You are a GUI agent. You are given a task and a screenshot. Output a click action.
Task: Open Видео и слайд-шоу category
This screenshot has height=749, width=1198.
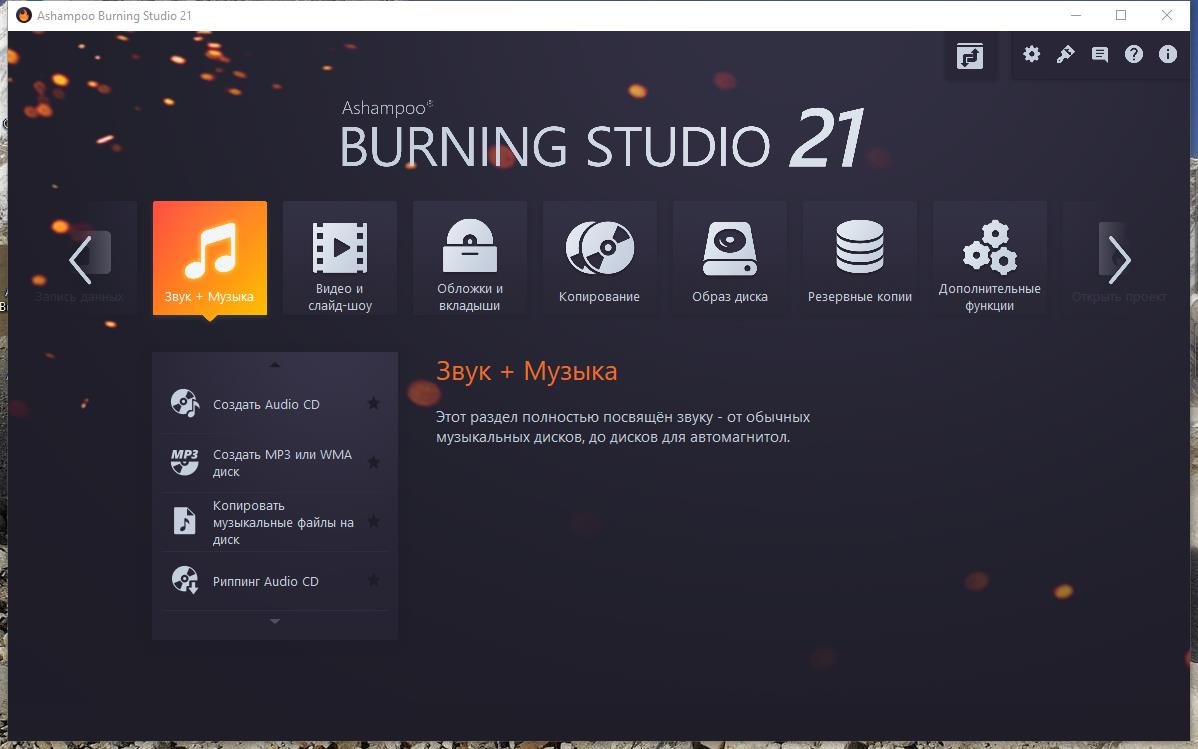[x=340, y=259]
